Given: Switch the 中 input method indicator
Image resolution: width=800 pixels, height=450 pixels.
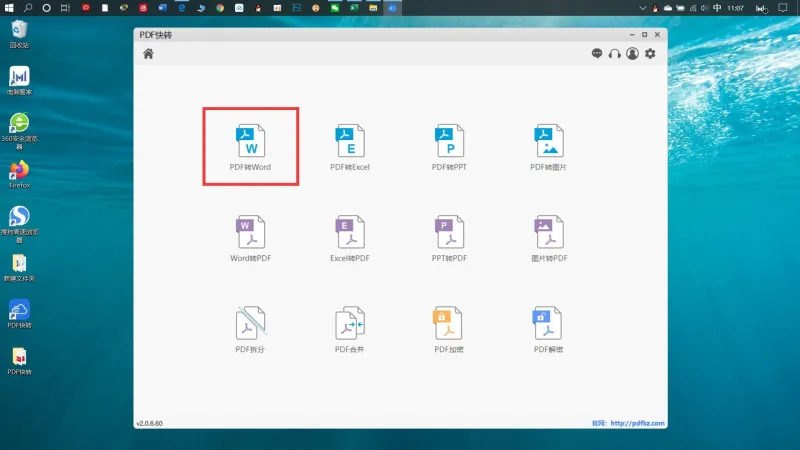Looking at the screenshot, I should click(x=717, y=8).
